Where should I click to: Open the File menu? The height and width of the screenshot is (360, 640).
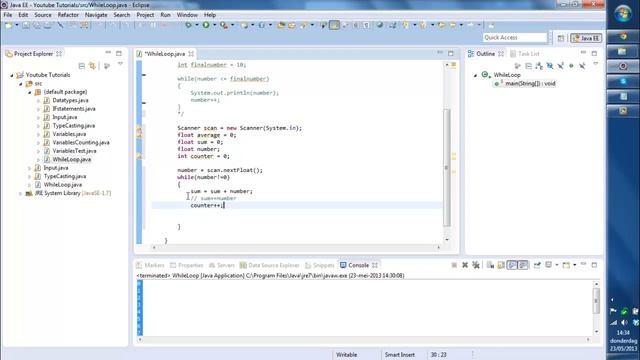[x=8, y=15]
